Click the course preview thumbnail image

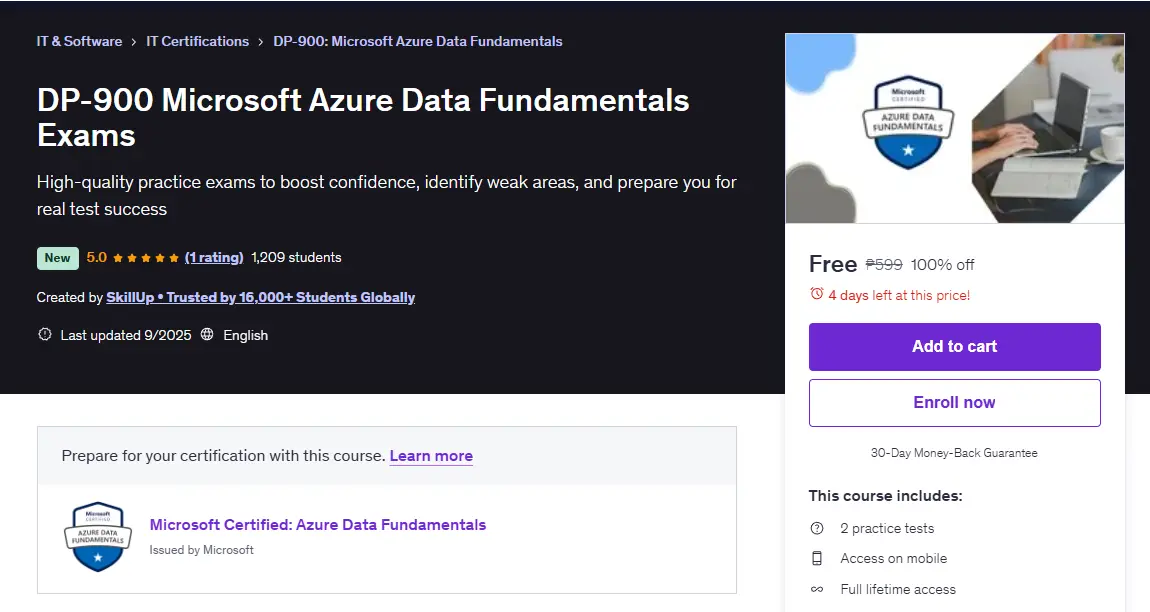(x=954, y=128)
